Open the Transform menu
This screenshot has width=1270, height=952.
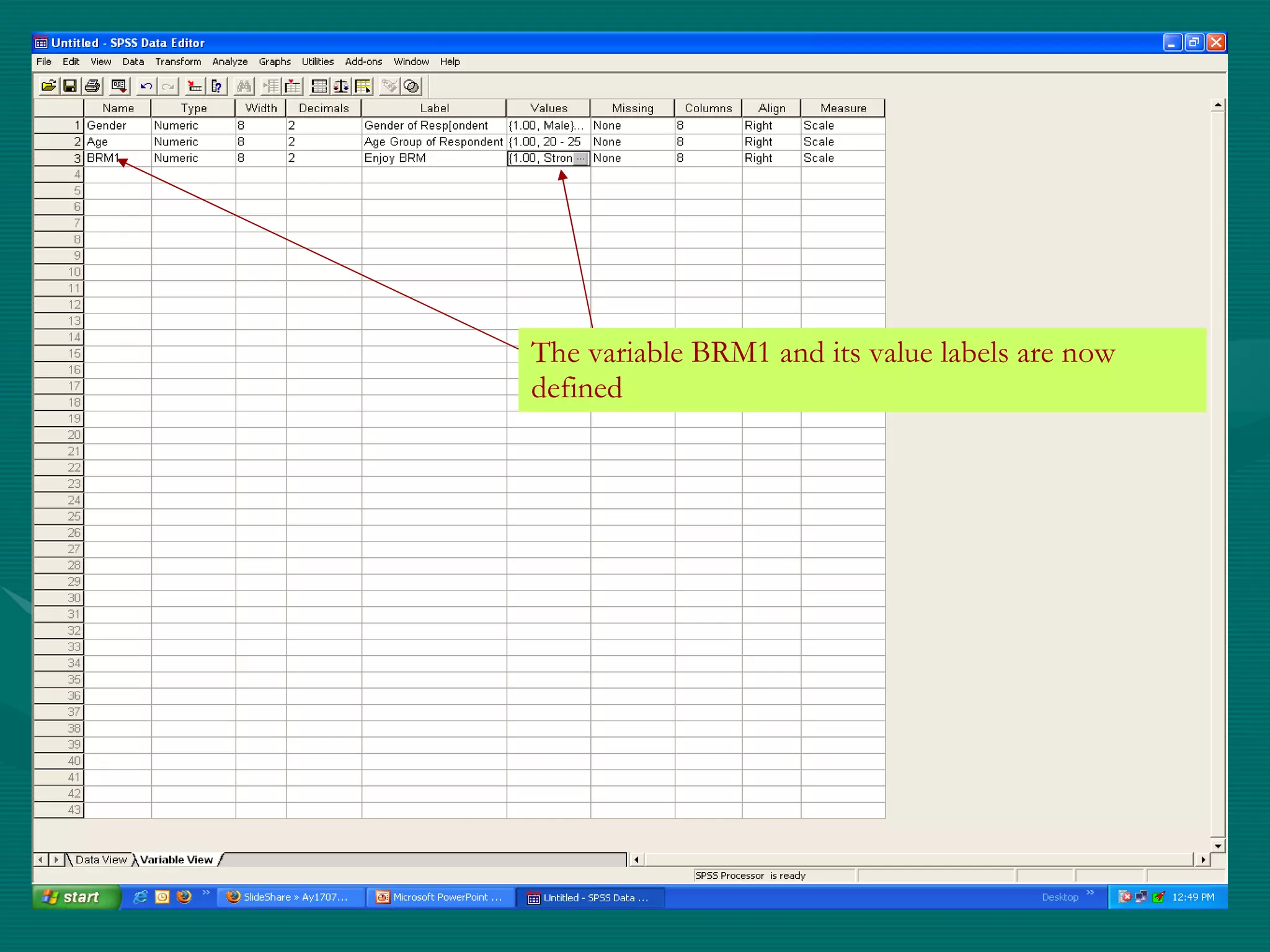click(x=178, y=61)
